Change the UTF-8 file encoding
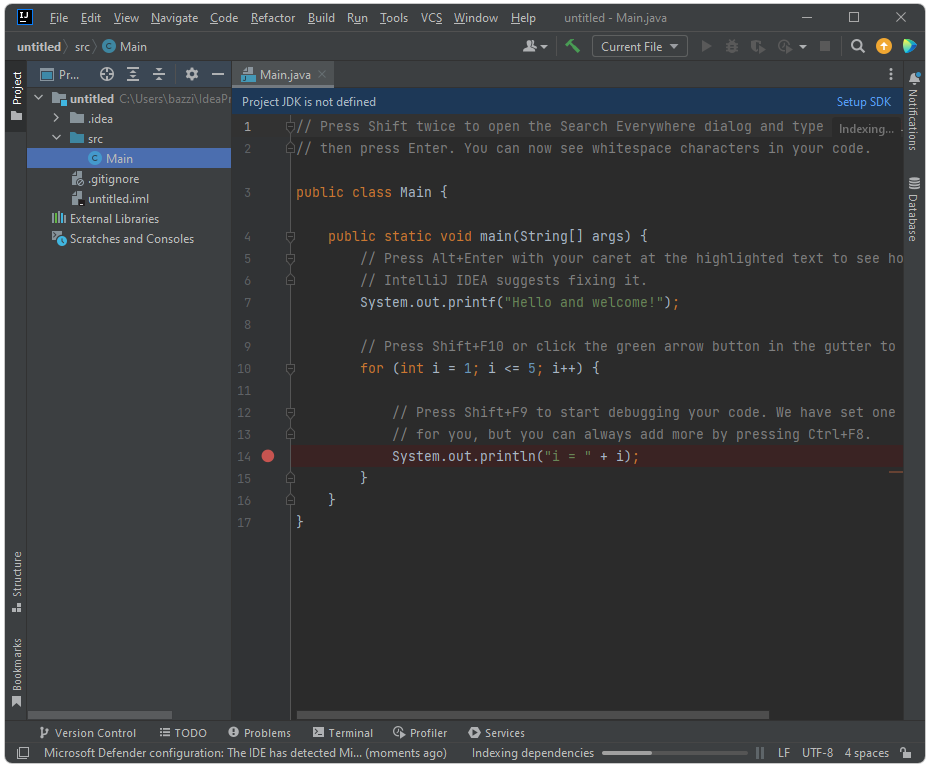This screenshot has width=929, height=766. (x=817, y=752)
